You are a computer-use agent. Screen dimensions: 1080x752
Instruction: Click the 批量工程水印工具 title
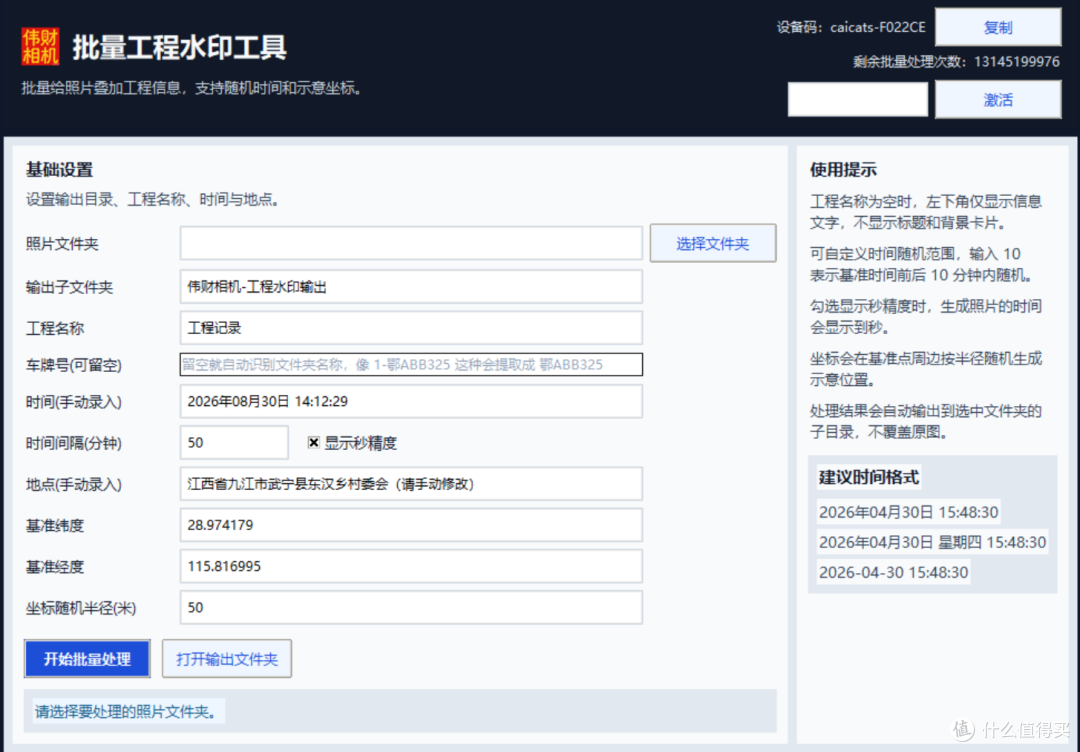pyautogui.click(x=179, y=47)
